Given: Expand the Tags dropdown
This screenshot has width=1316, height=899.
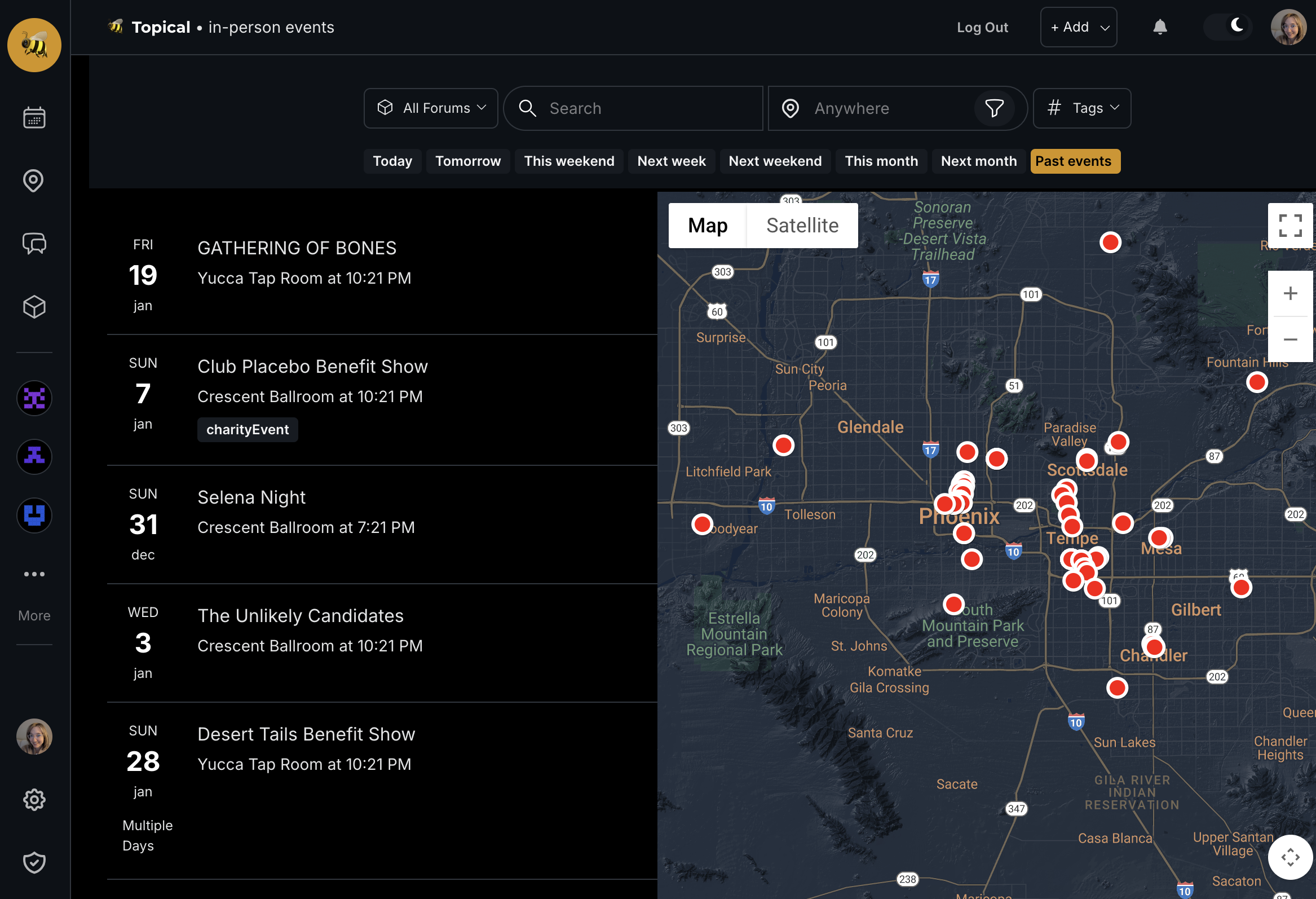Looking at the screenshot, I should (x=1081, y=108).
